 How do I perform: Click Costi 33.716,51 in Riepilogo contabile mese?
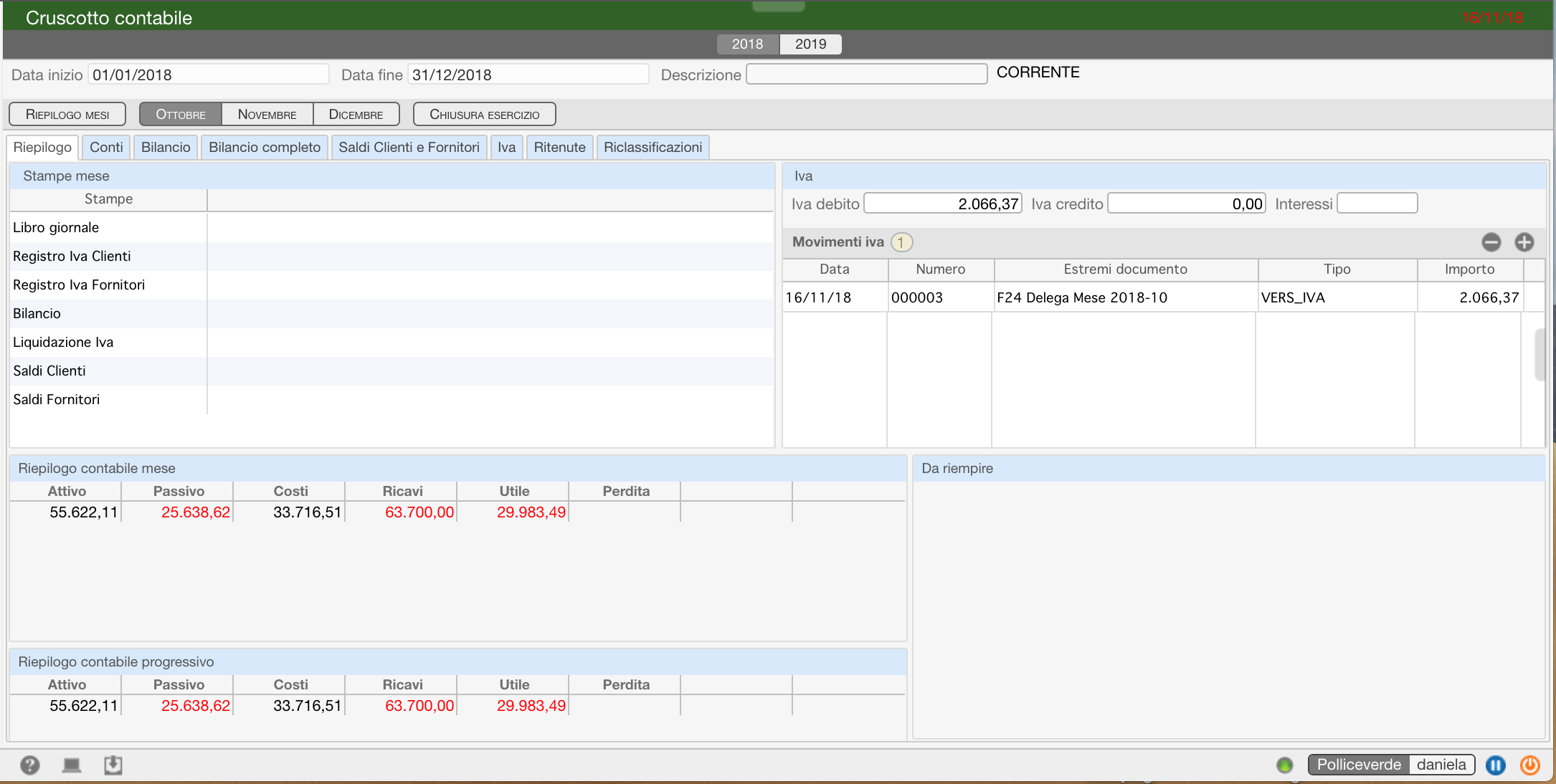[307, 512]
